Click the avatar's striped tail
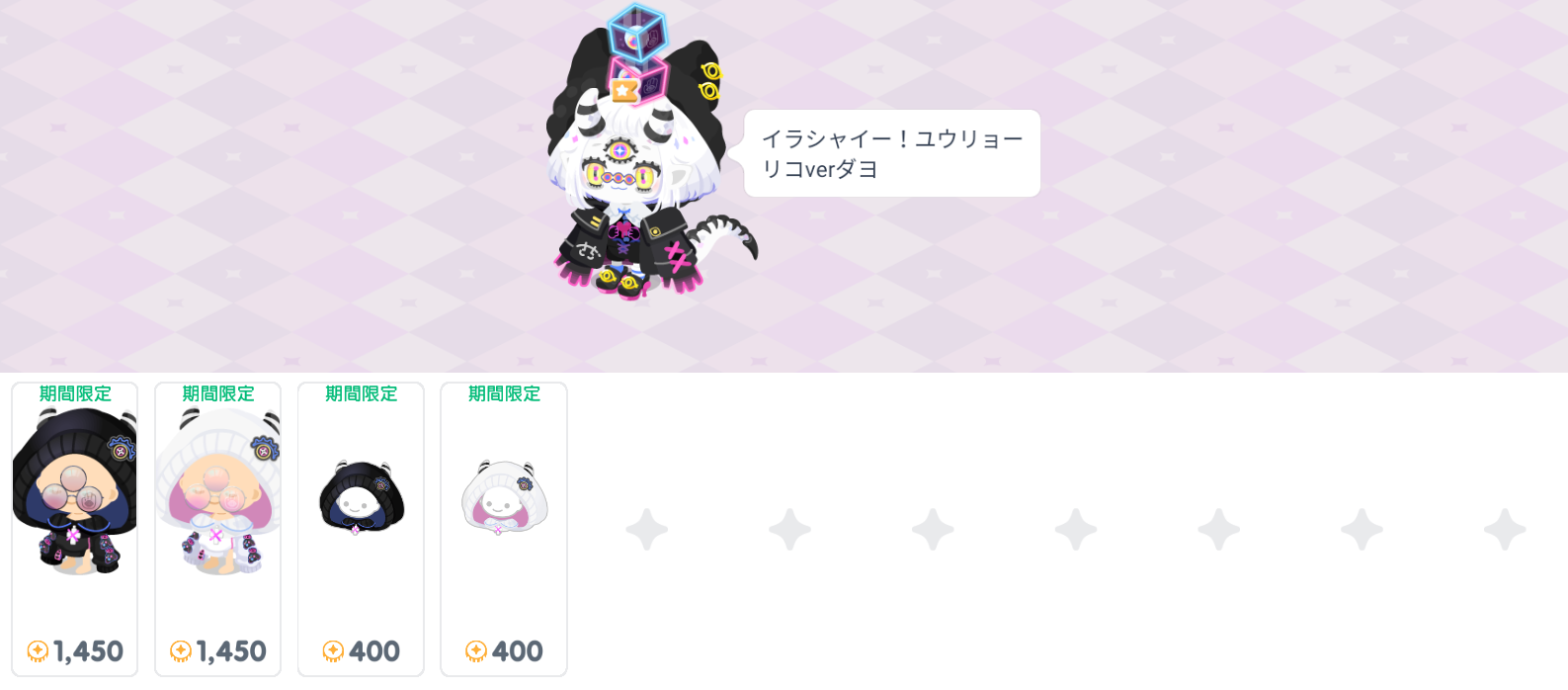This screenshot has width=1568, height=690. coord(725,240)
